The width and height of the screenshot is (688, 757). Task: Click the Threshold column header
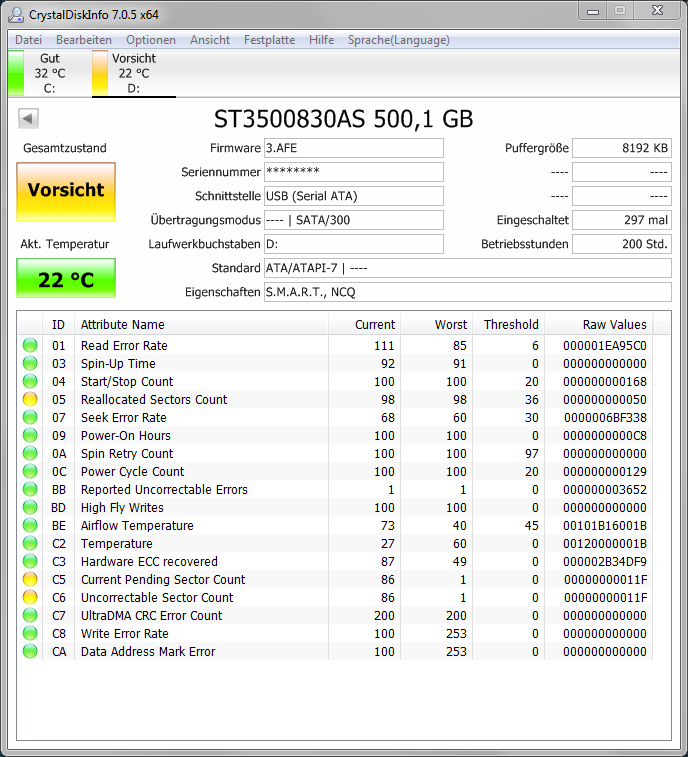[508, 324]
